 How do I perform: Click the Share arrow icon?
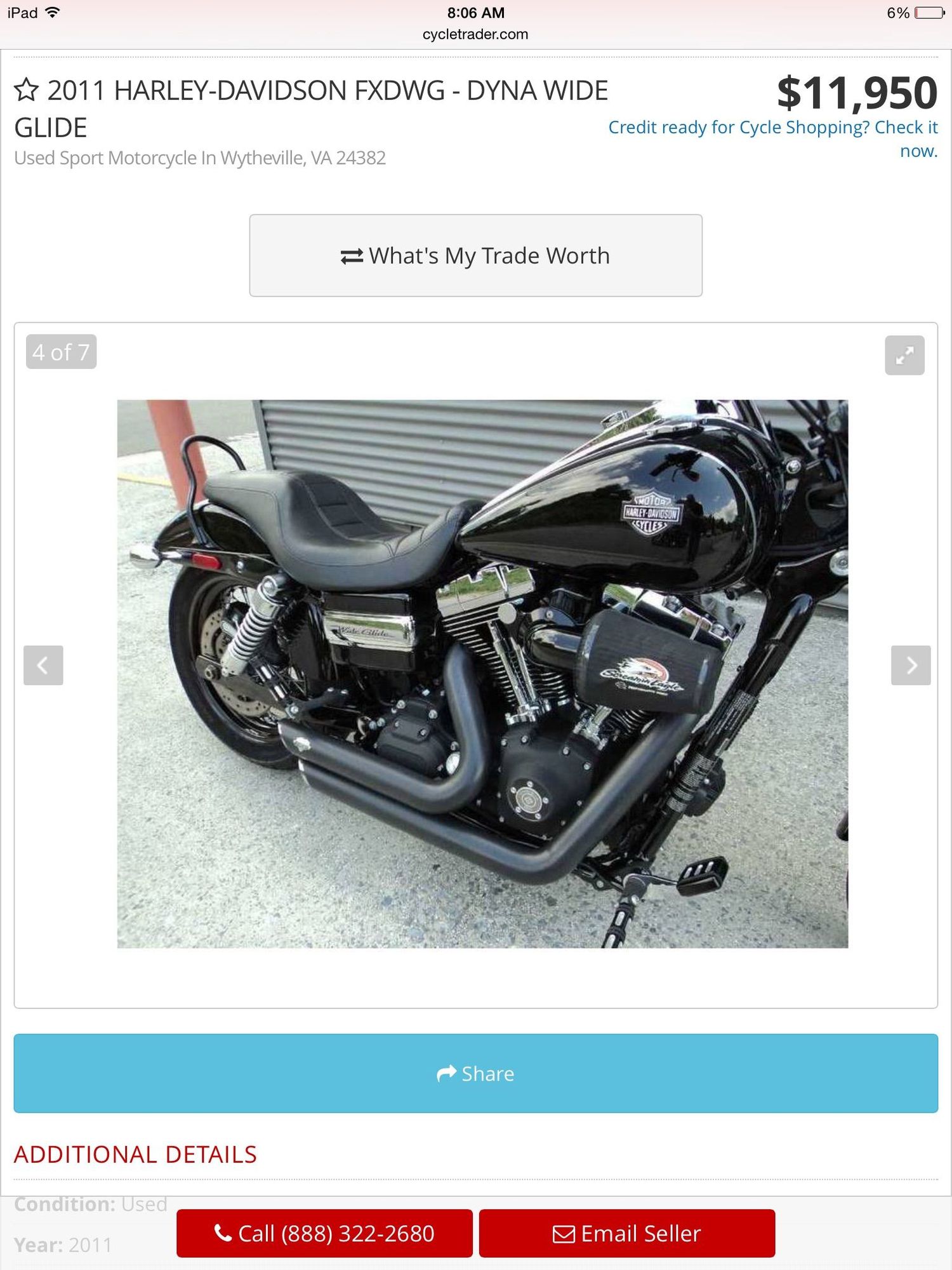click(x=447, y=1073)
